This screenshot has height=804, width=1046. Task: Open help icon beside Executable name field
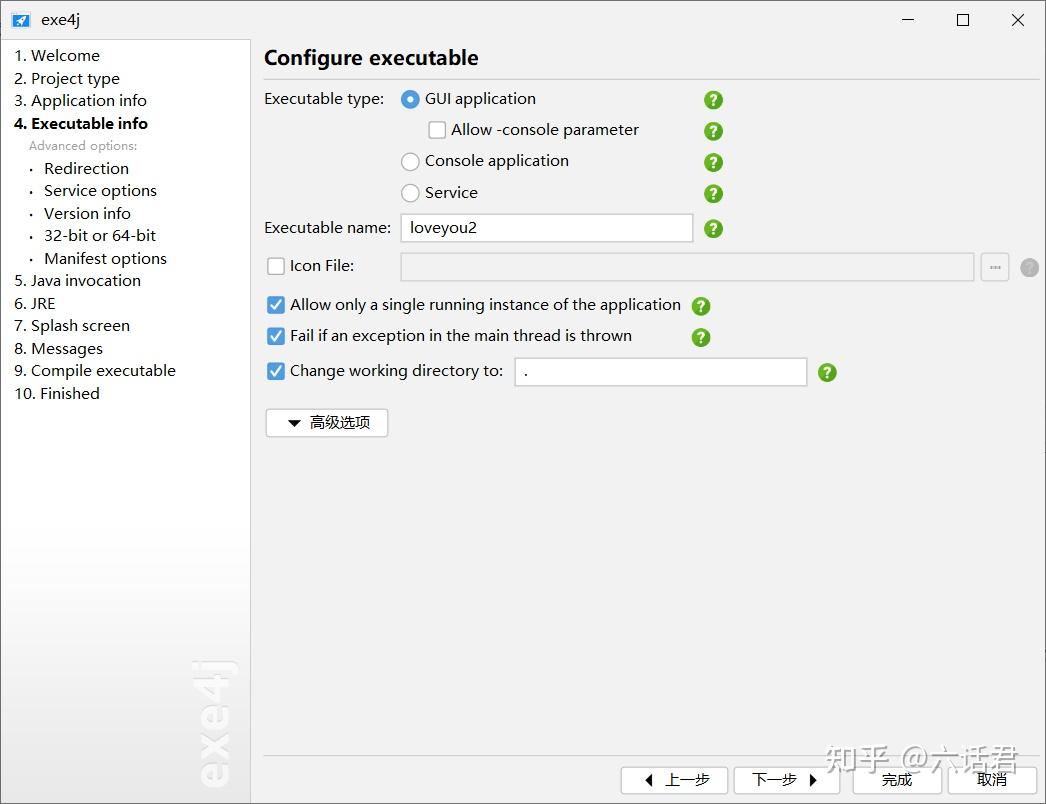713,229
